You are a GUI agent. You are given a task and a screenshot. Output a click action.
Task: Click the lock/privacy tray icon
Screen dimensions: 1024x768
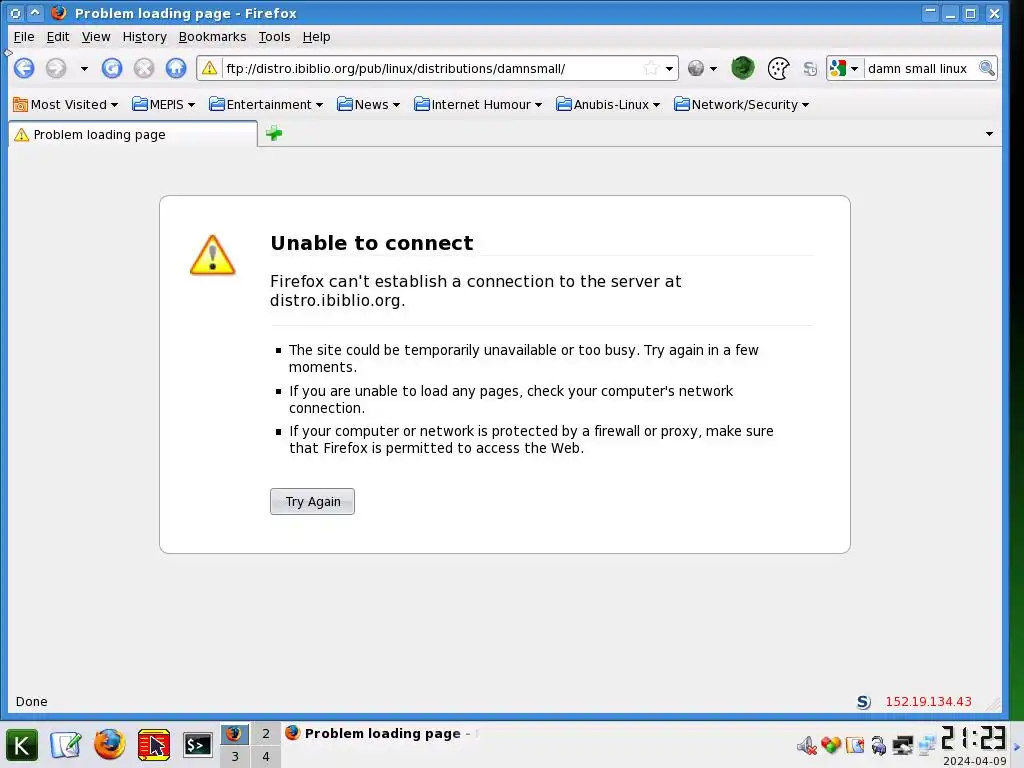[x=879, y=745]
